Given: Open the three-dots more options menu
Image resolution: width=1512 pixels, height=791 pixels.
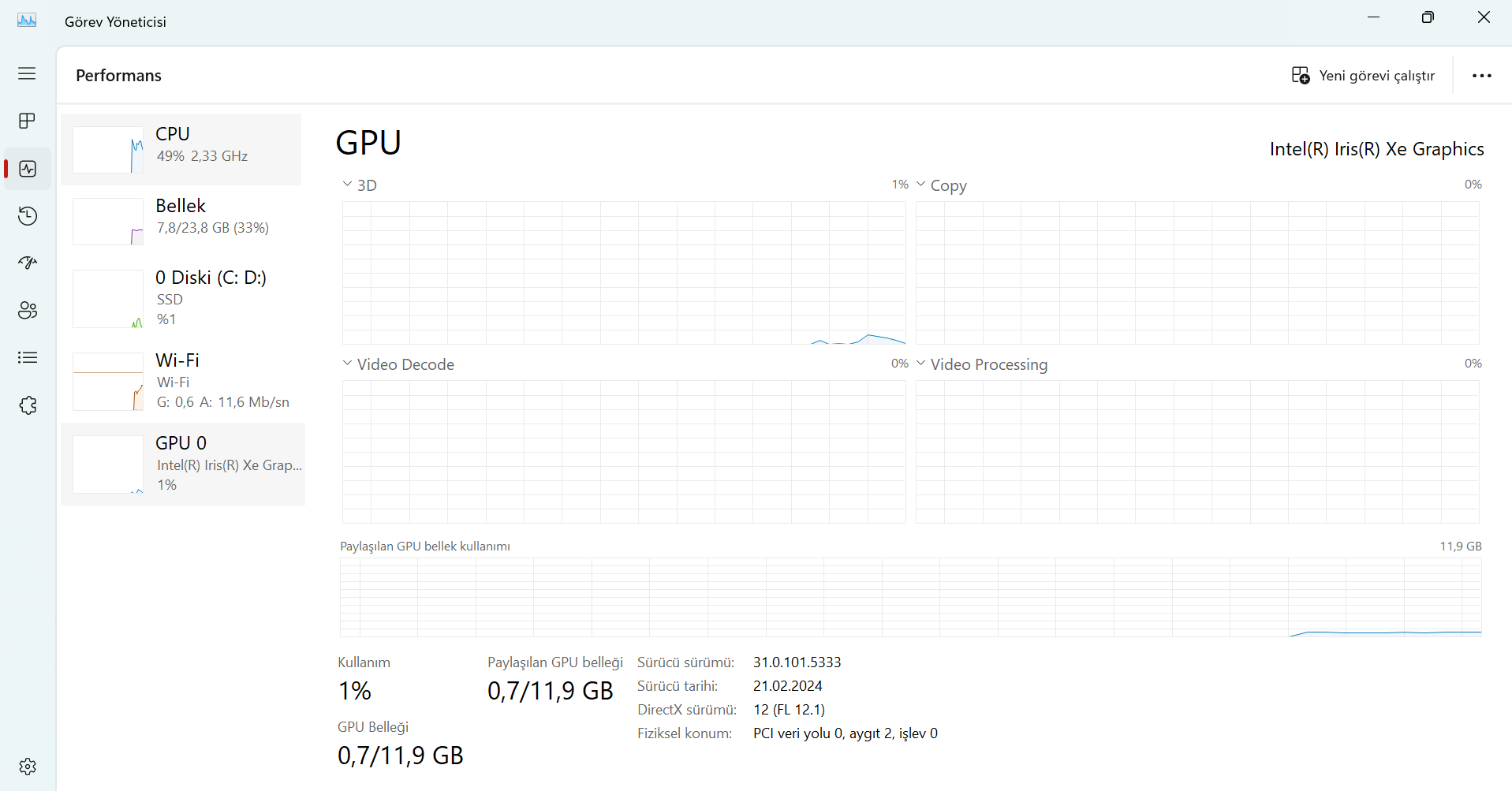Looking at the screenshot, I should tap(1481, 76).
